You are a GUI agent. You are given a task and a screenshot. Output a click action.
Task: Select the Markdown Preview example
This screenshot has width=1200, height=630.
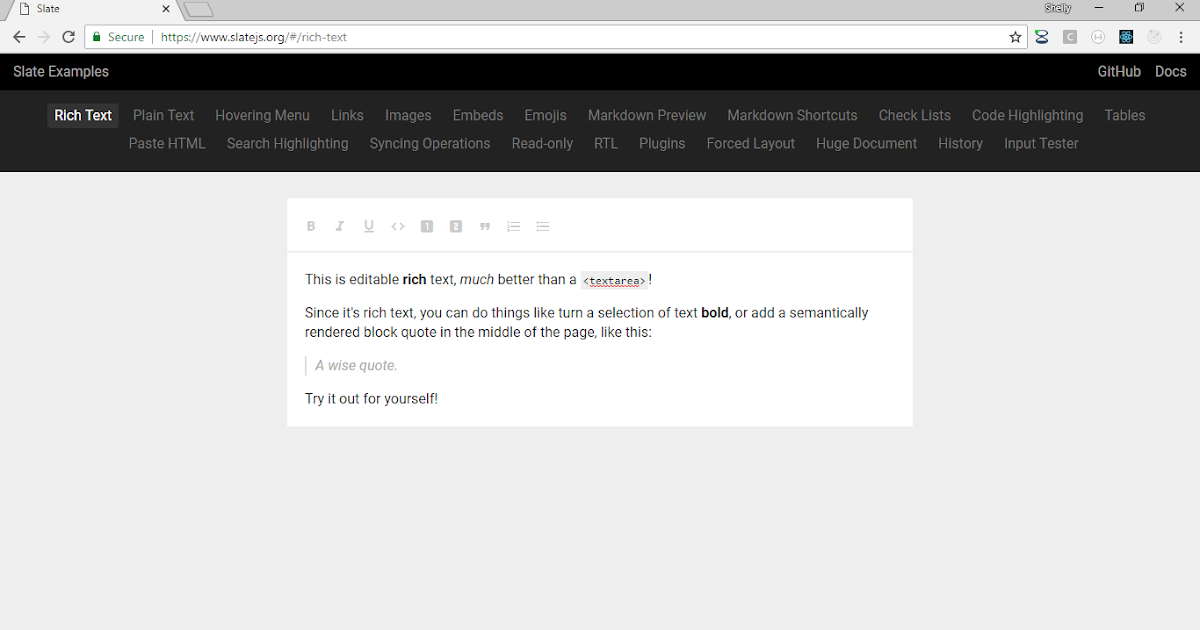point(646,115)
